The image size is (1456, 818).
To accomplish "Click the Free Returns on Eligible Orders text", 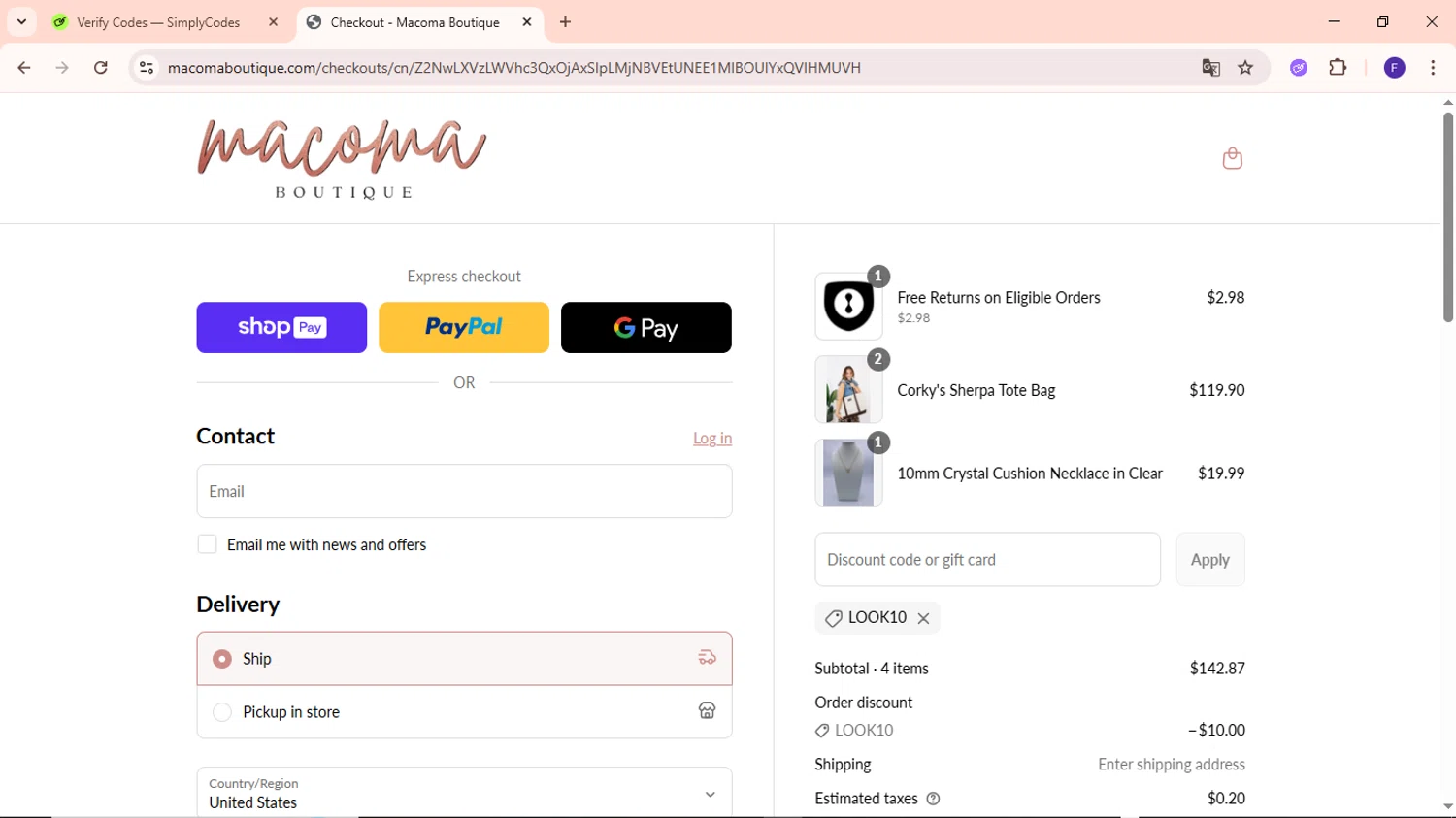I will tap(999, 298).
